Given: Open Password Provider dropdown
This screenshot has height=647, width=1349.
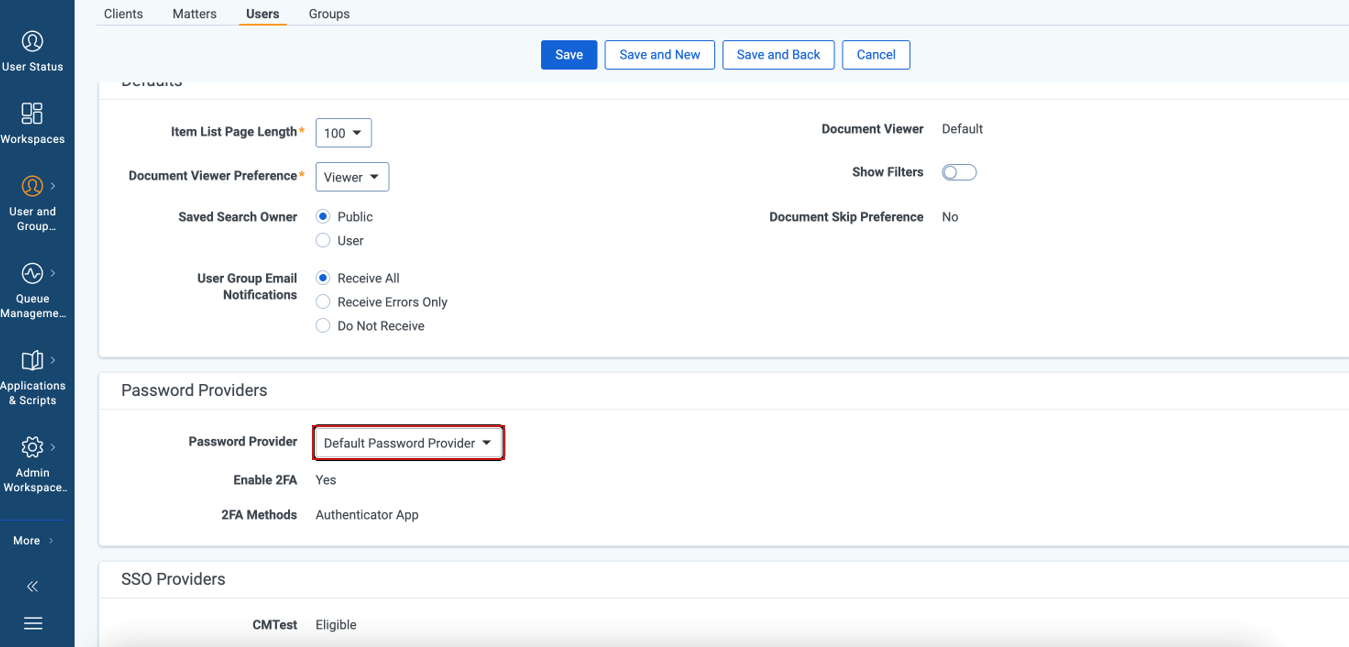Looking at the screenshot, I should 408,443.
